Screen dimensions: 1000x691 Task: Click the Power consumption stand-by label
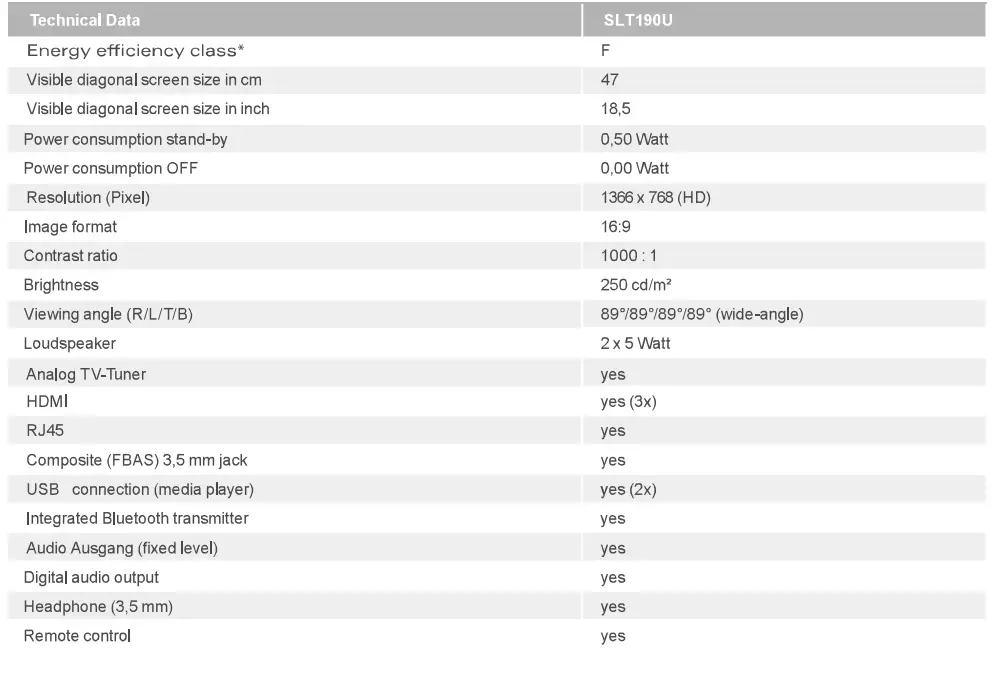click(125, 139)
